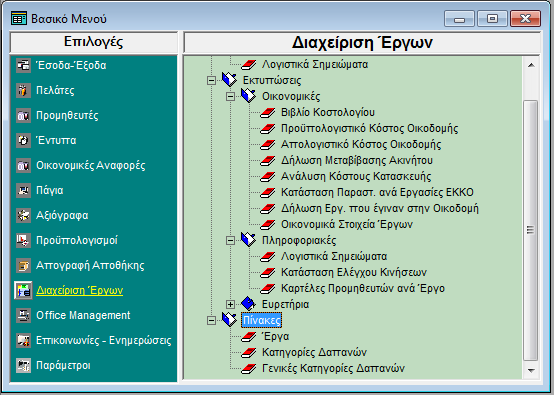This screenshot has height=395, width=554.
Task: Open the Απογραφή Αποθήκης option label
Action: 90,265
